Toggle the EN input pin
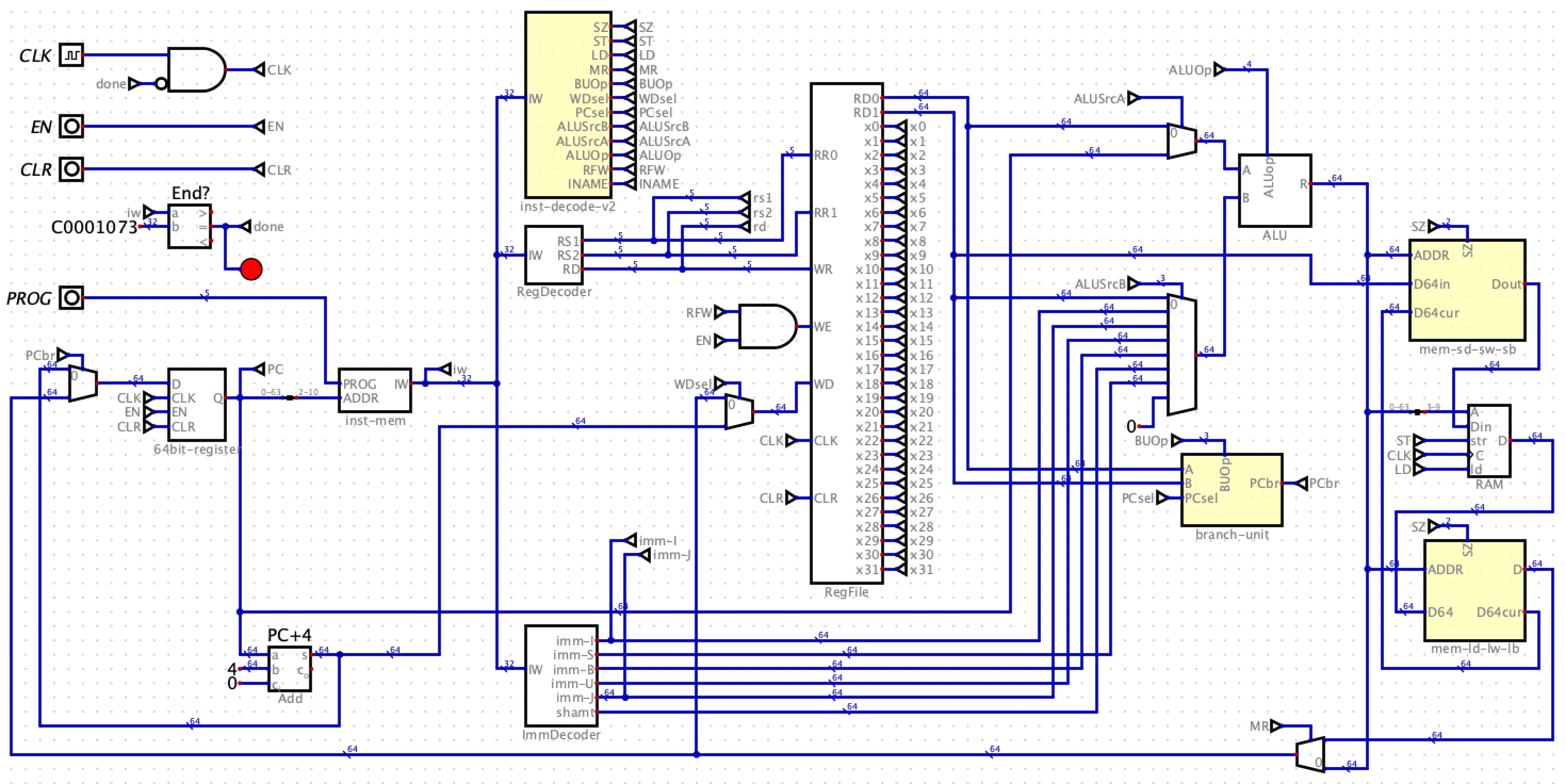The height and width of the screenshot is (784, 1565). tap(72, 127)
